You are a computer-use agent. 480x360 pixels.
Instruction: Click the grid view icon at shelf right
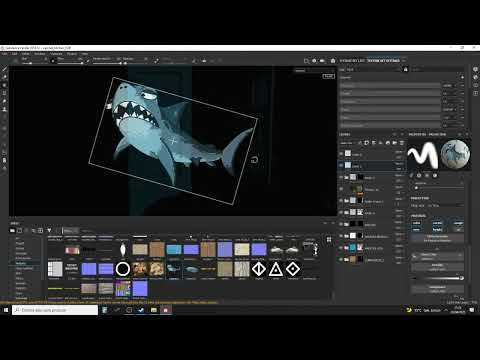coord(329,240)
